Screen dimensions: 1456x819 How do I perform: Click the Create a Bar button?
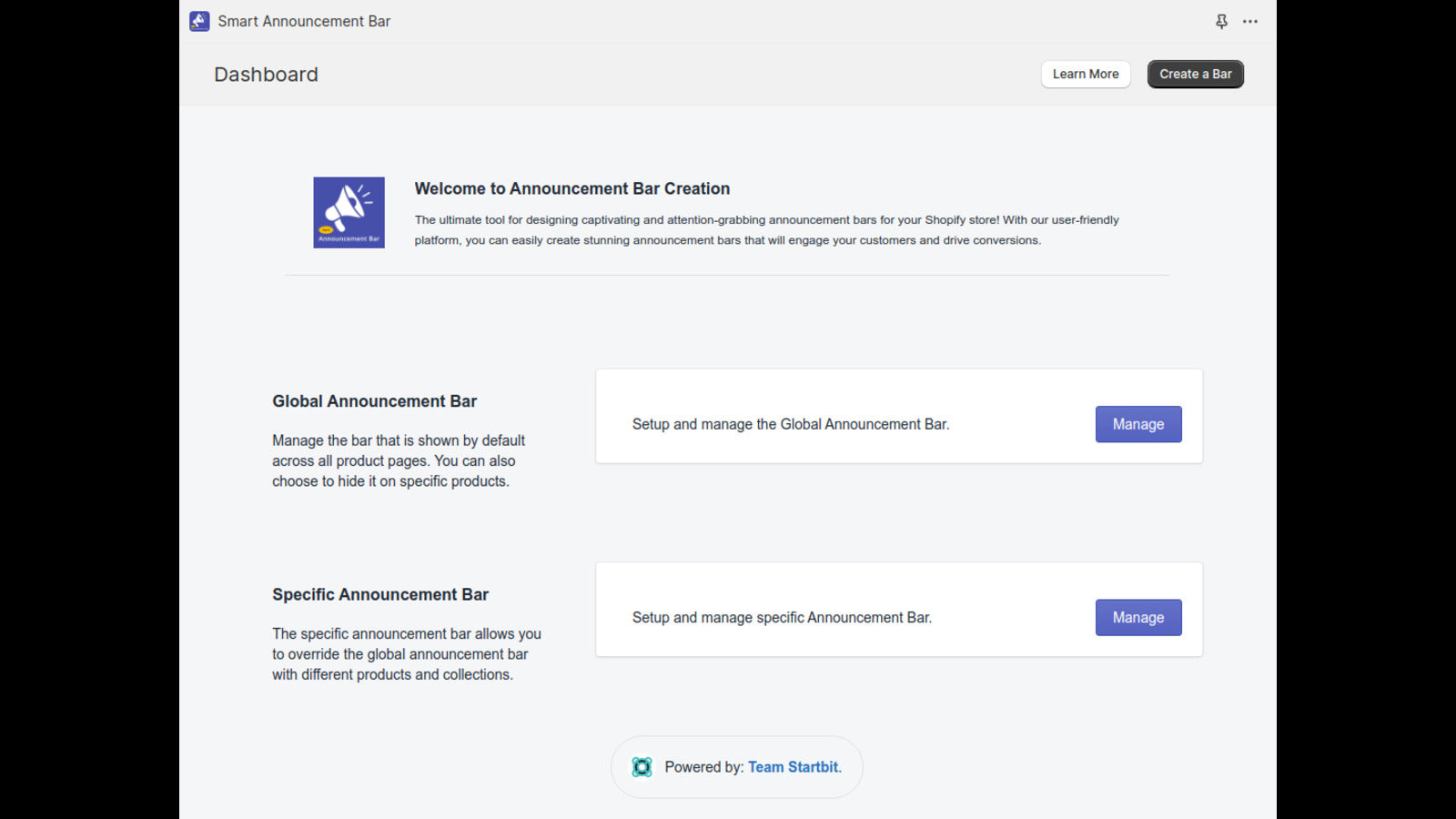click(1195, 74)
